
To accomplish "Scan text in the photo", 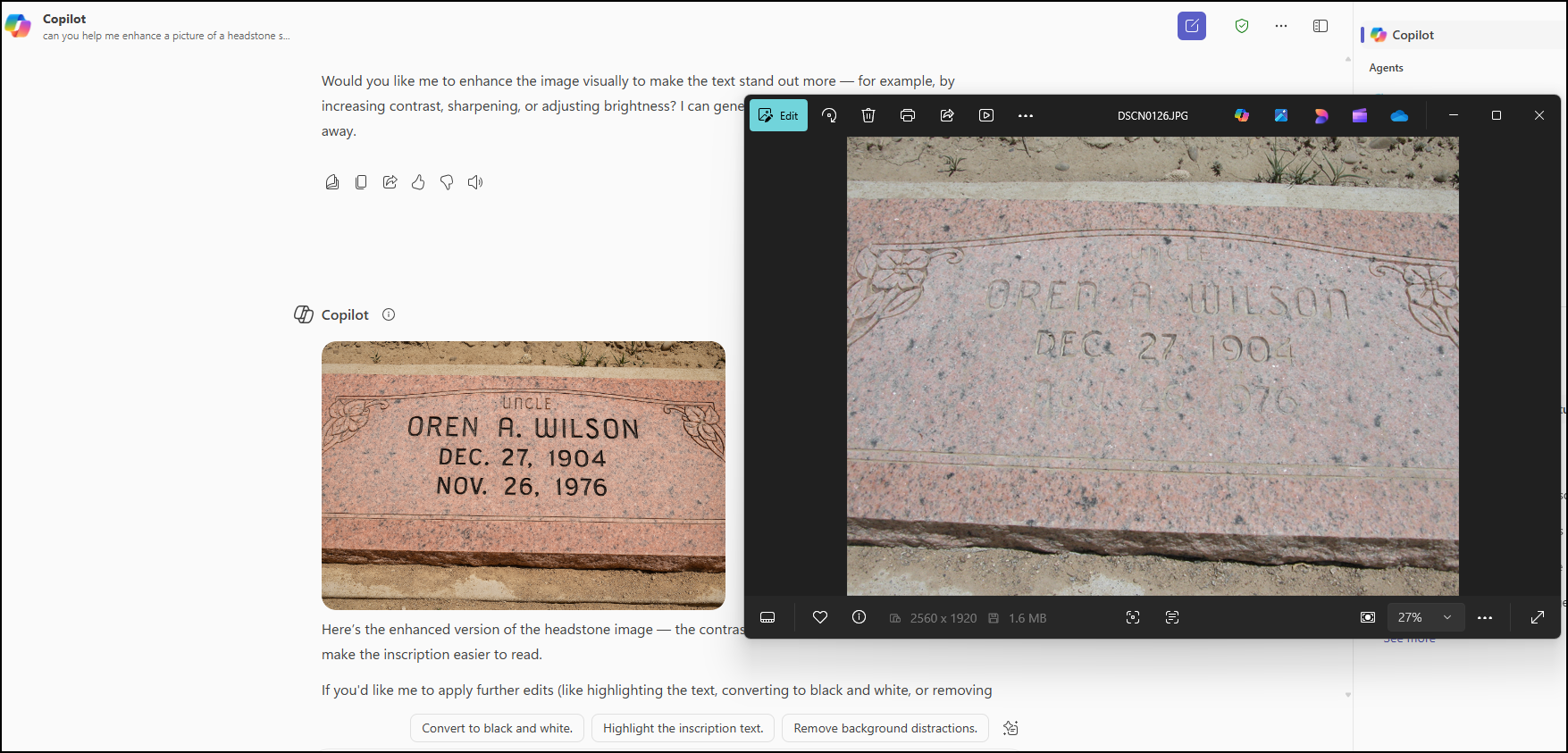I will pyautogui.click(x=1172, y=617).
